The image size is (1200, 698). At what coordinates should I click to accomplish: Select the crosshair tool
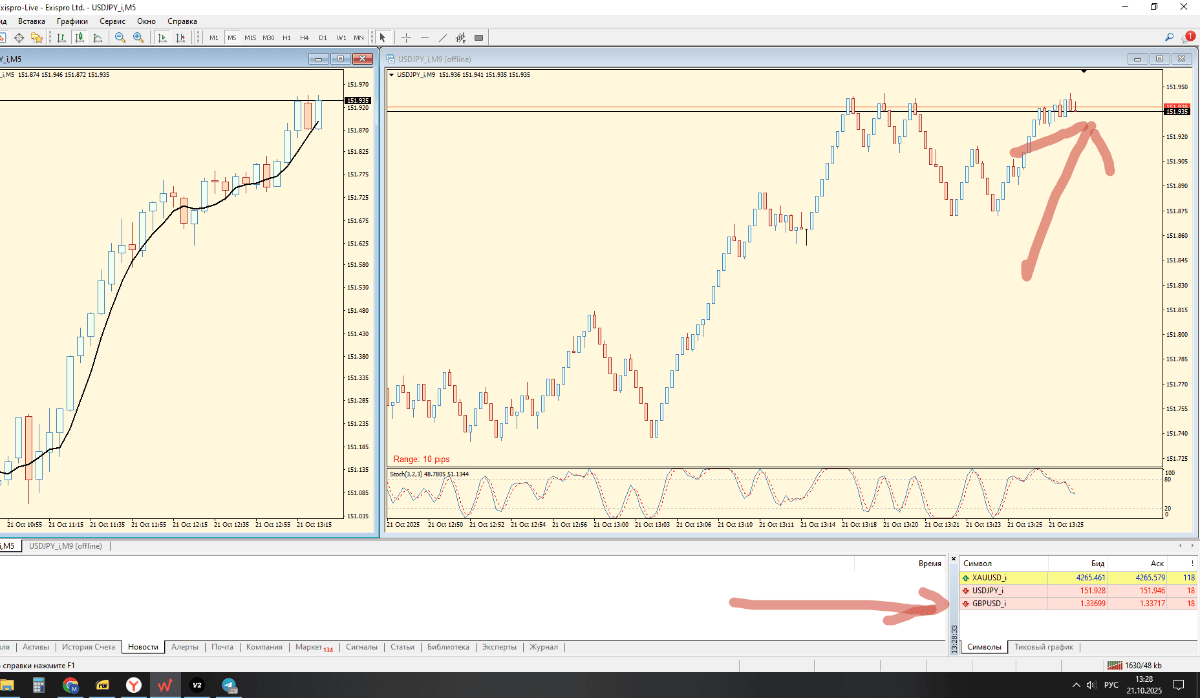pyautogui.click(x=407, y=37)
